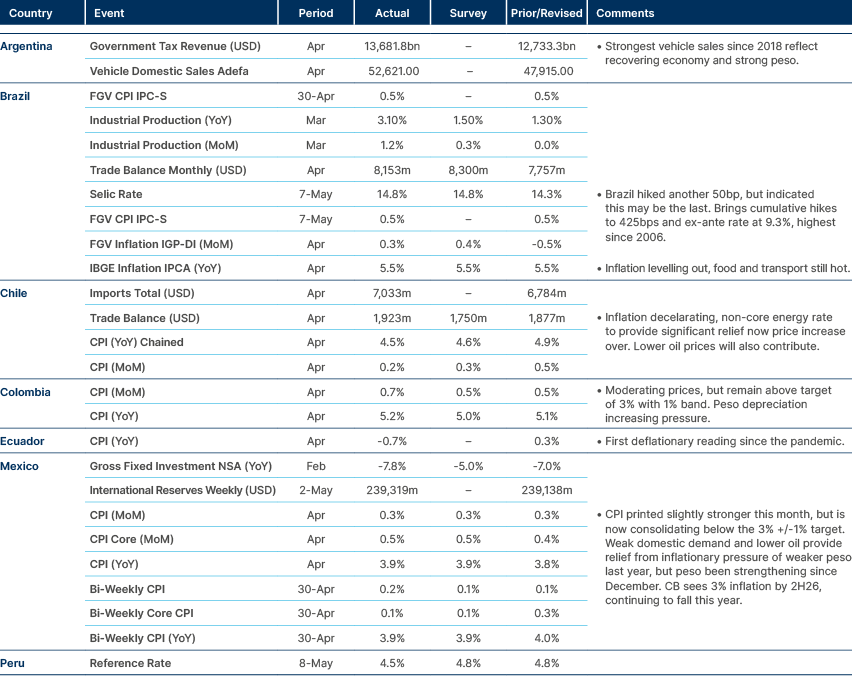Select the Chile country label
855x676 pixels.
pyautogui.click(x=14, y=293)
